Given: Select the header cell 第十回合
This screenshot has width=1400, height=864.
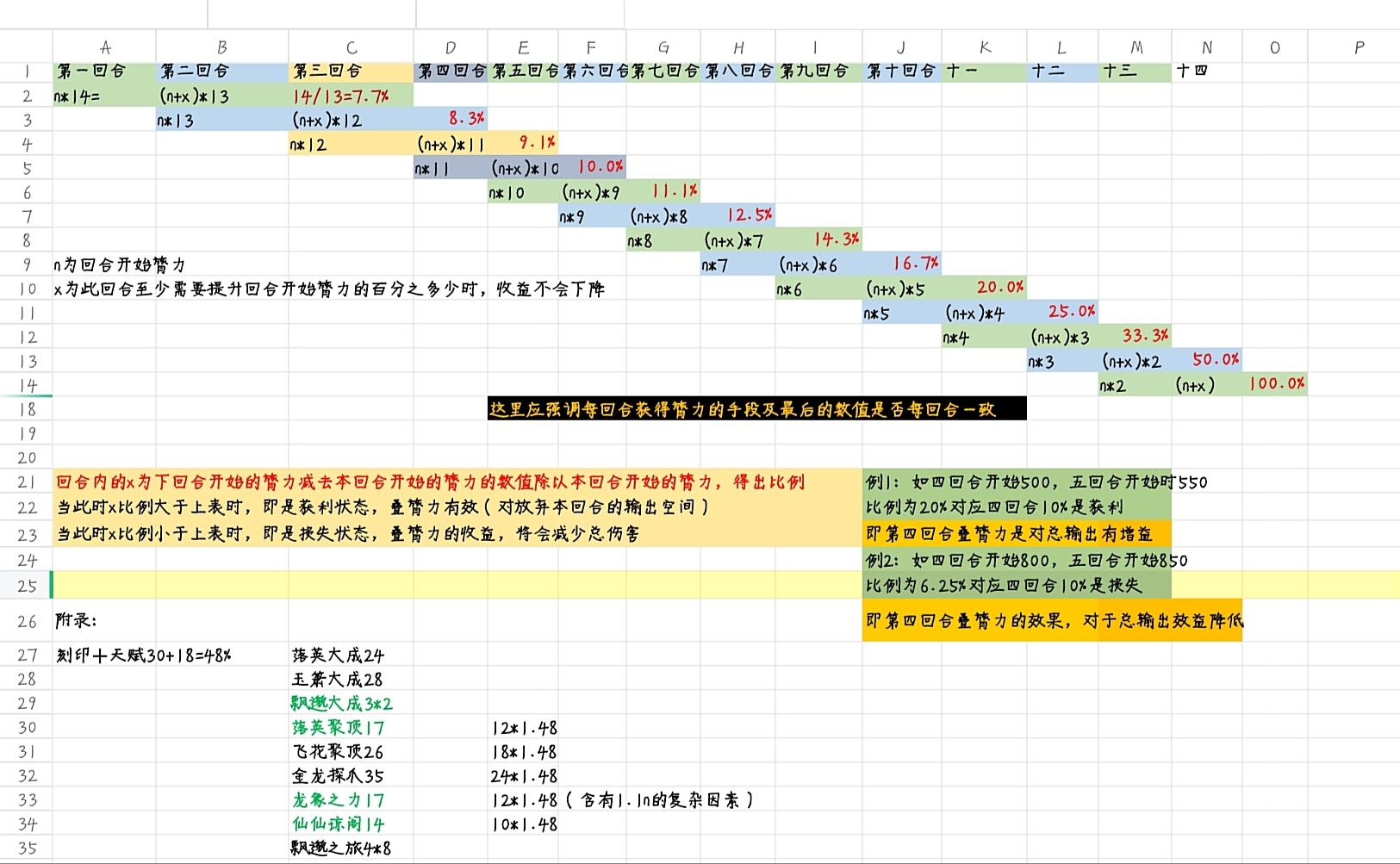Looking at the screenshot, I should [x=901, y=71].
